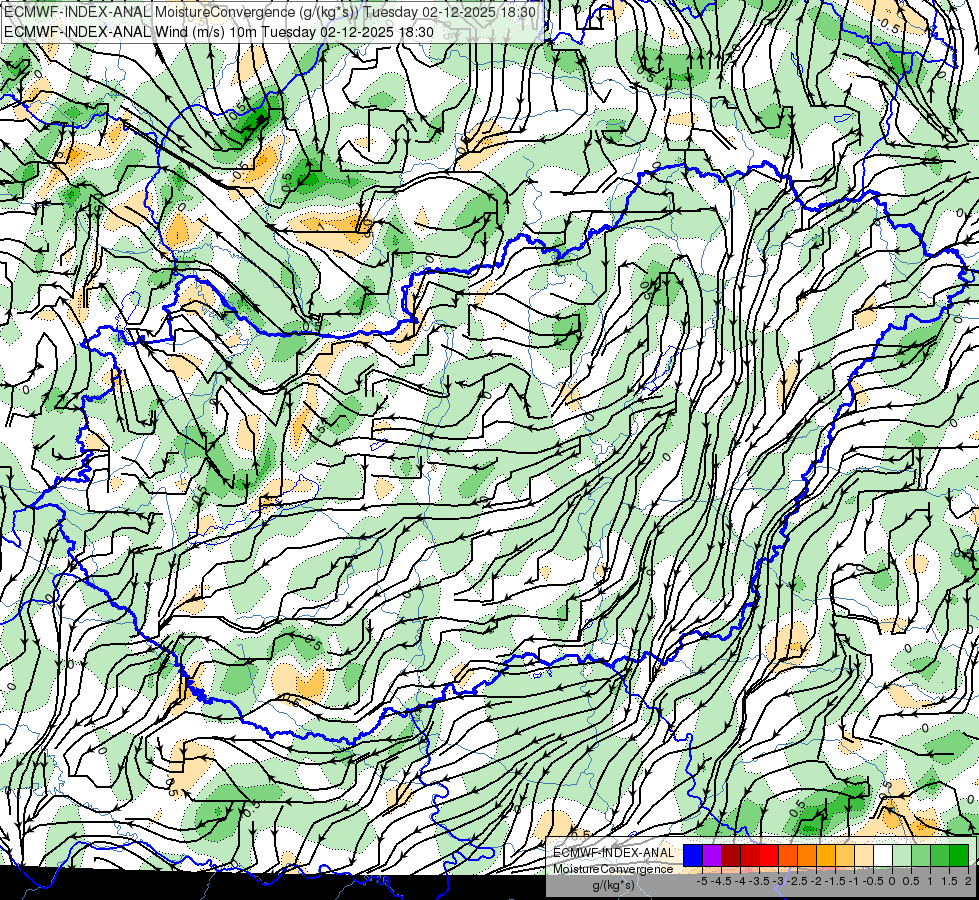Click the palest green swatch next to white
This screenshot has width=979, height=900.
[x=902, y=856]
